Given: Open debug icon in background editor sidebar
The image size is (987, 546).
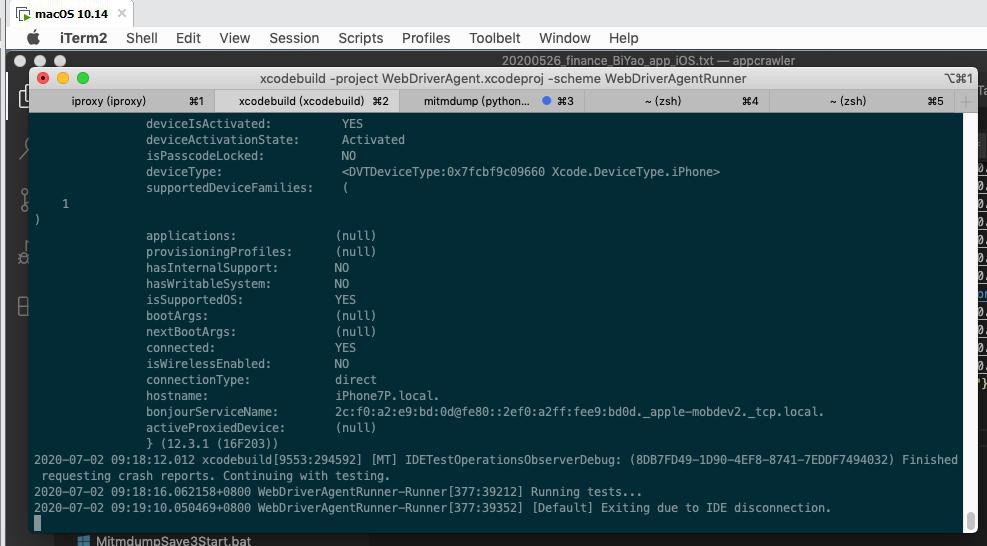Looking at the screenshot, I should (24, 253).
